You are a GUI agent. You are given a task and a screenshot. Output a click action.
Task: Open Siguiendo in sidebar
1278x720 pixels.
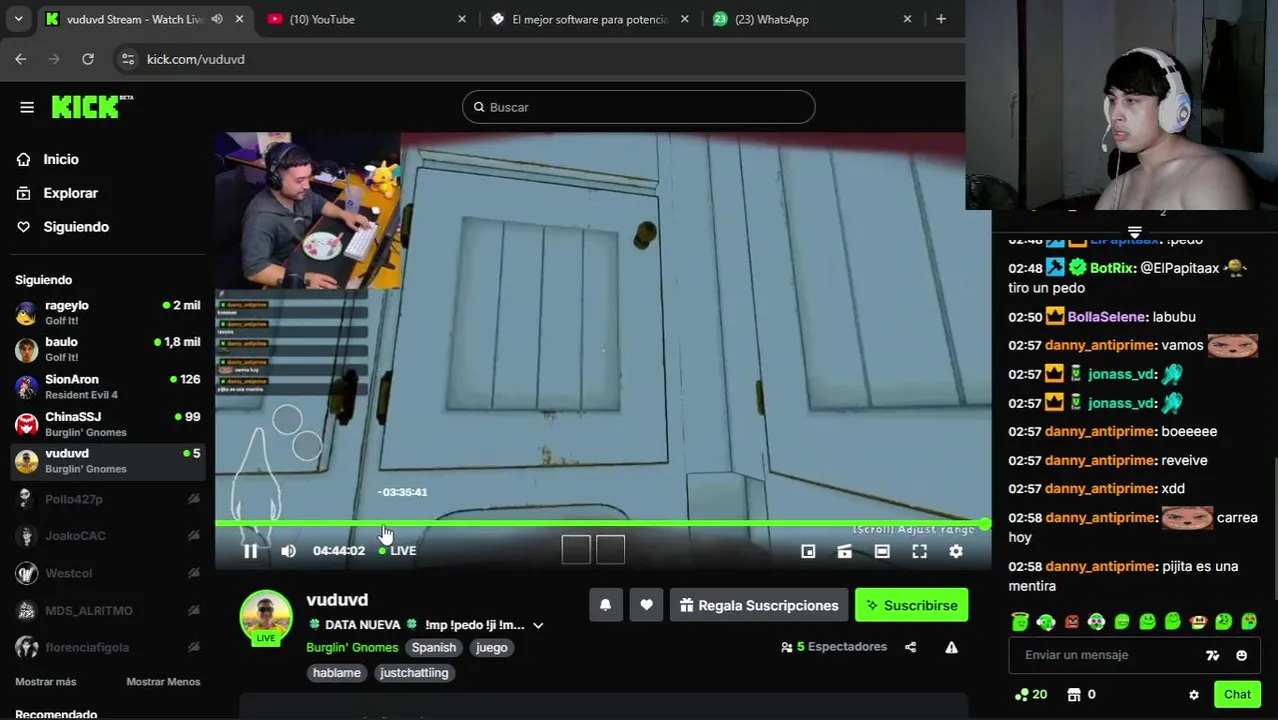(x=76, y=227)
